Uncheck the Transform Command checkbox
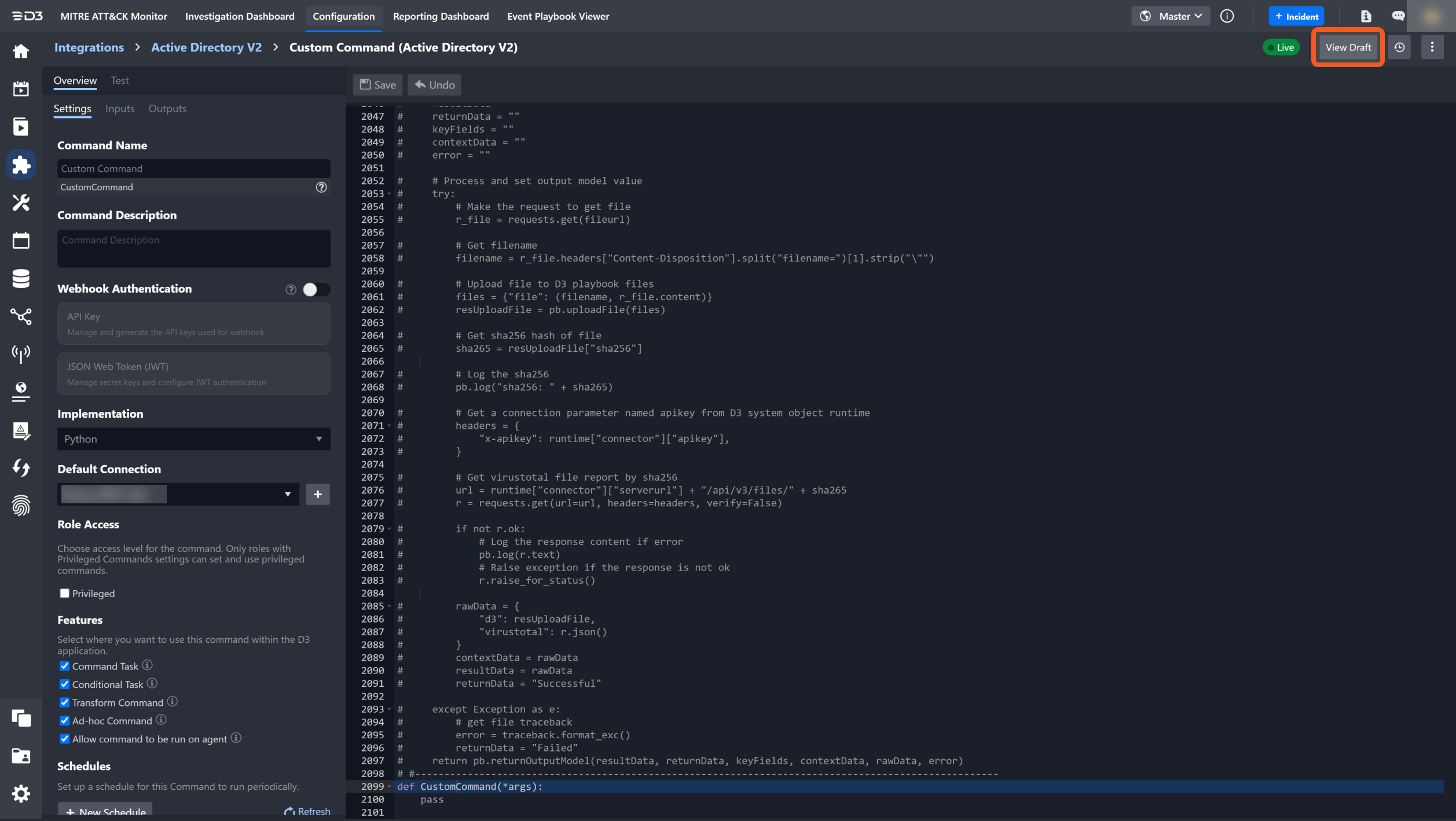1456x821 pixels. (x=64, y=702)
